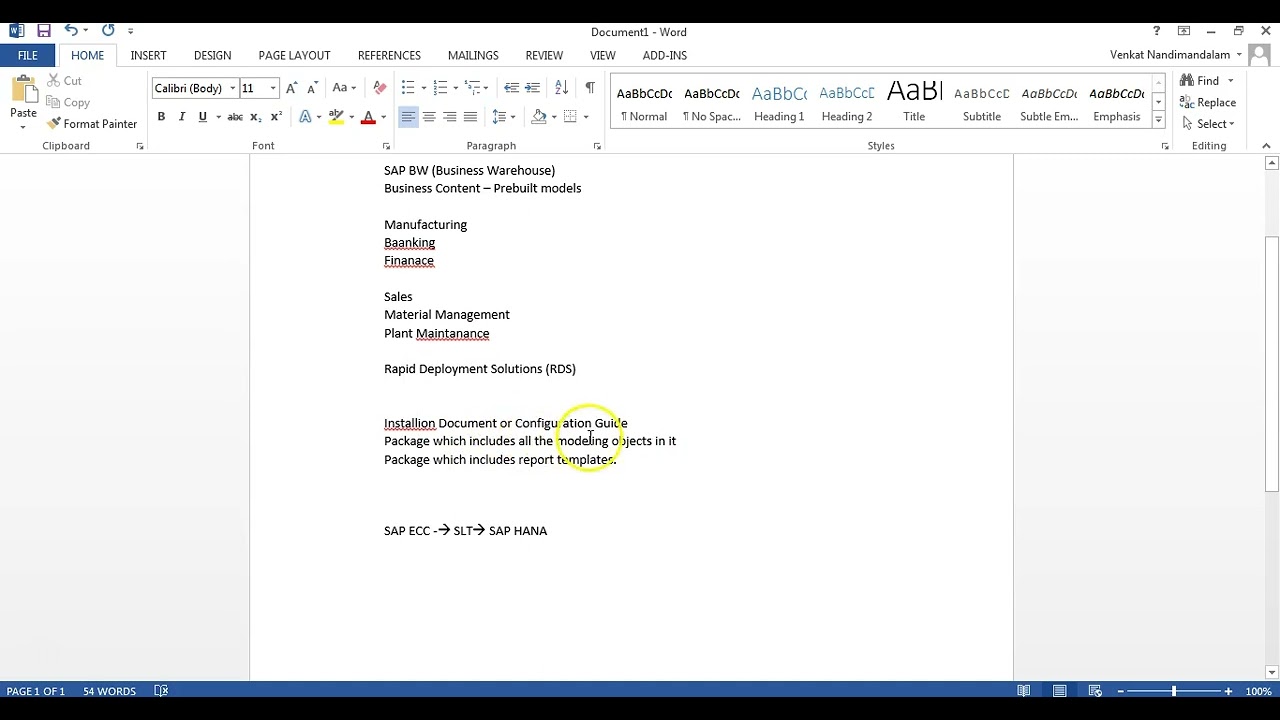Click the 100% zoom level
The image size is (1280, 720).
[x=1258, y=691]
